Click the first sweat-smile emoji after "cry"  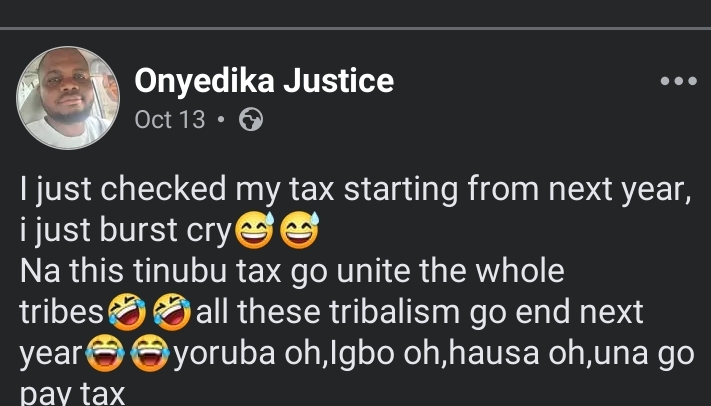tap(251, 232)
